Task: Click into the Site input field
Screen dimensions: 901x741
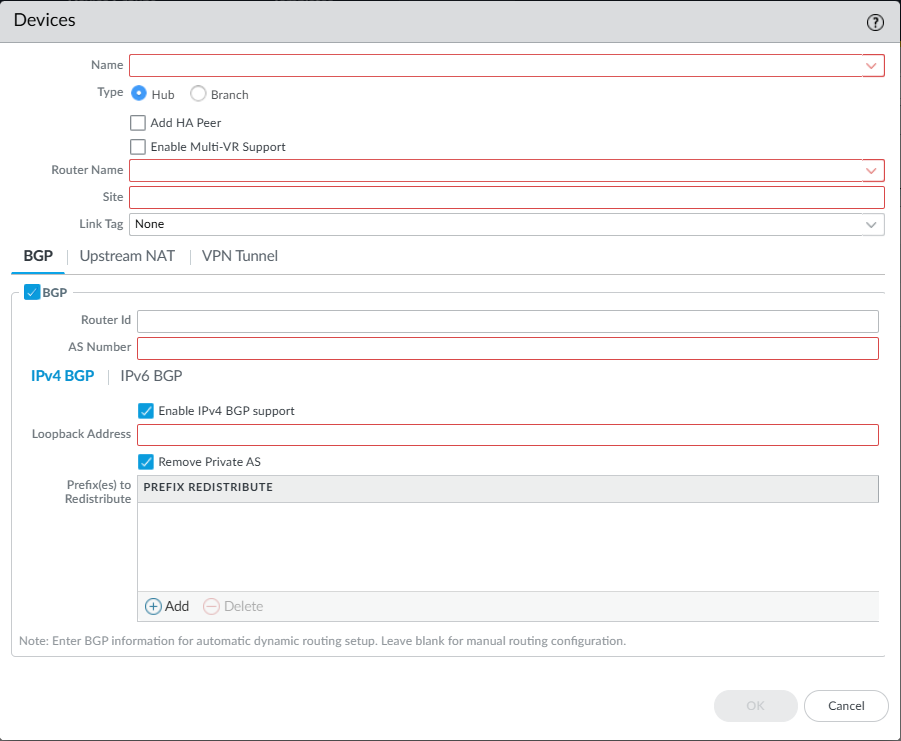Action: [x=506, y=198]
